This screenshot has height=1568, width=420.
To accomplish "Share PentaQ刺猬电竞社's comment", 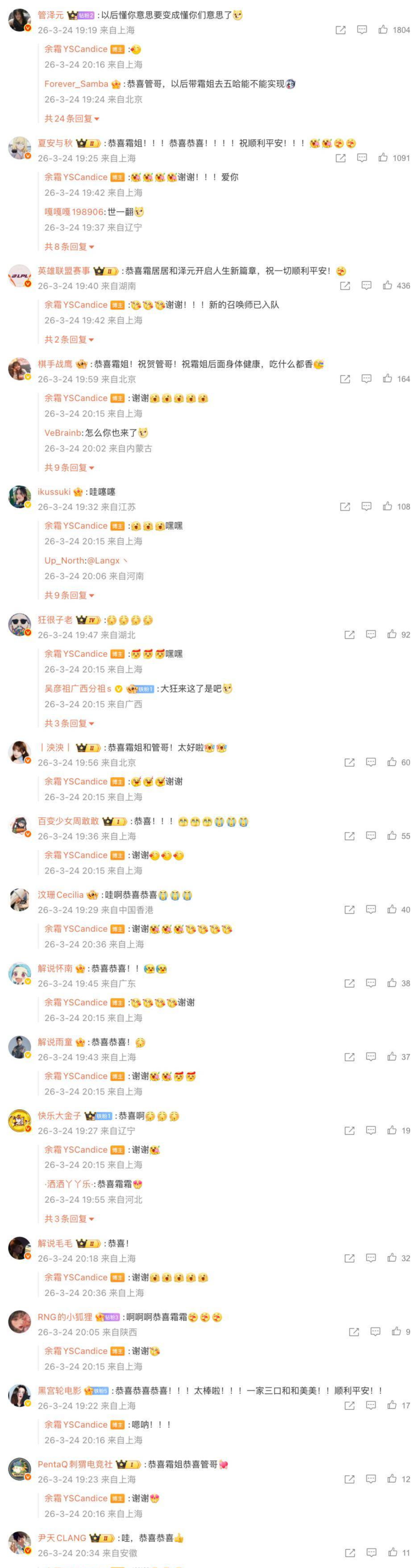I will [349, 1479].
